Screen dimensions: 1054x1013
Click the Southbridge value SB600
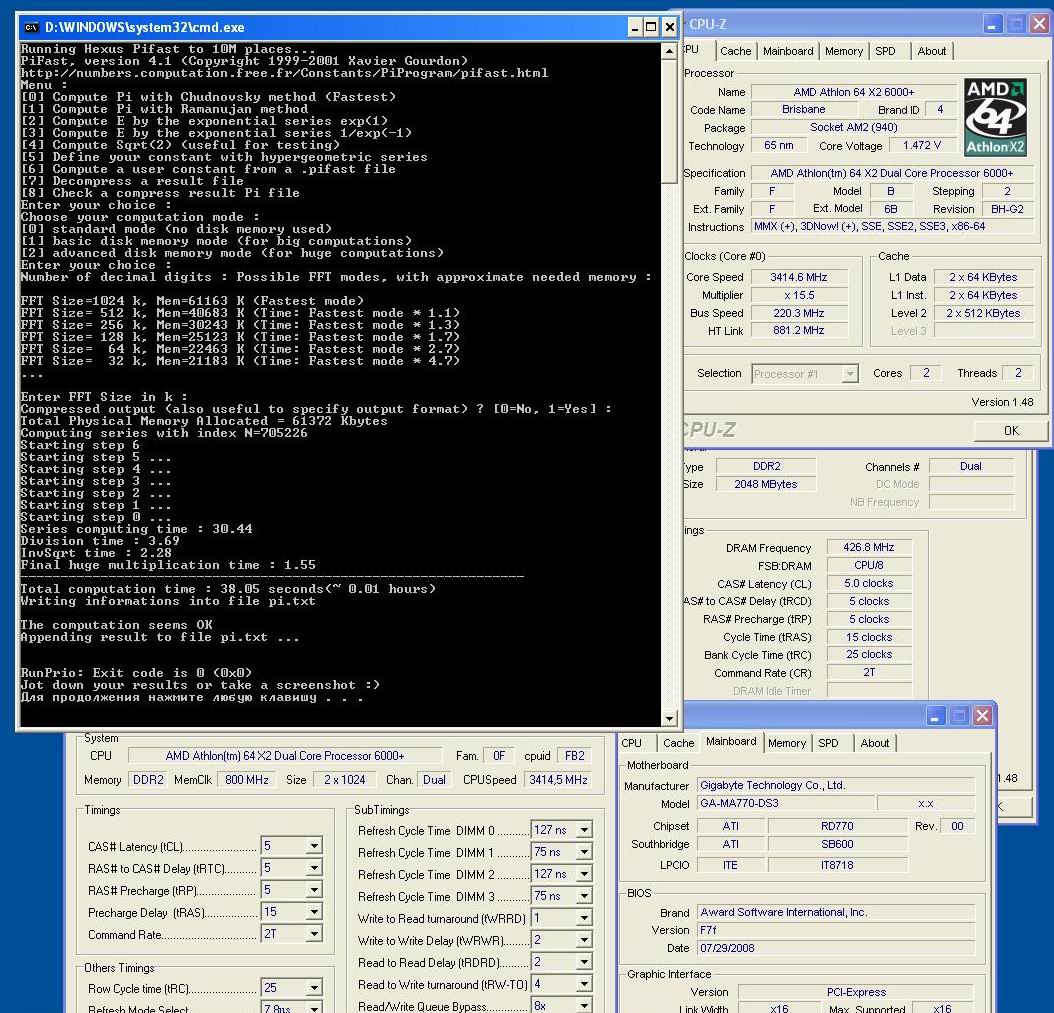click(x=837, y=844)
